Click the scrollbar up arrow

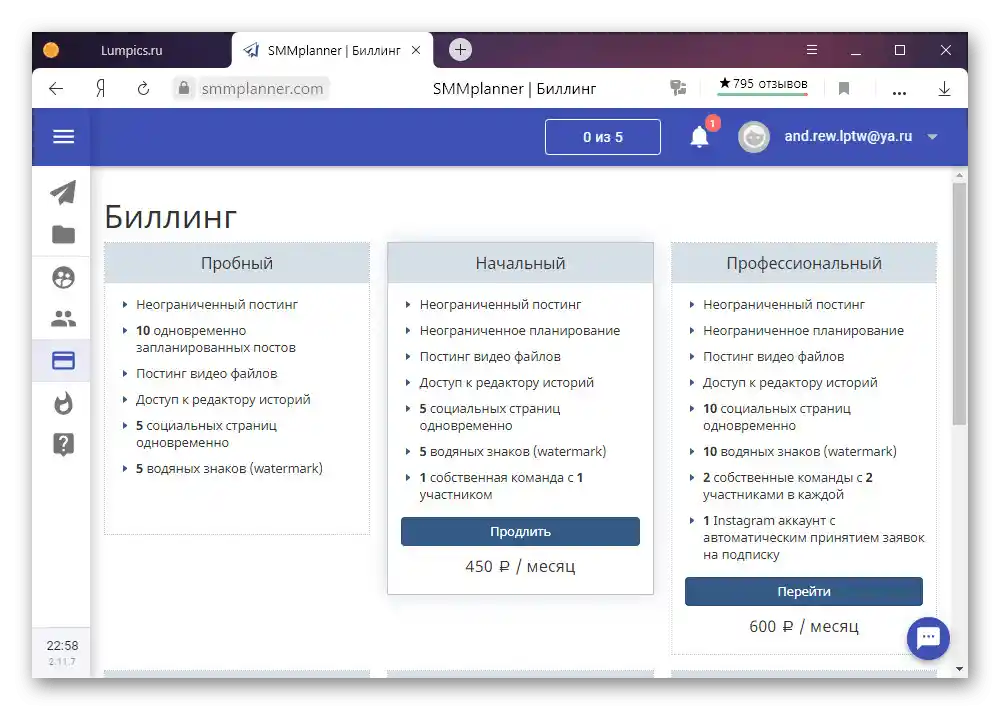pos(959,175)
